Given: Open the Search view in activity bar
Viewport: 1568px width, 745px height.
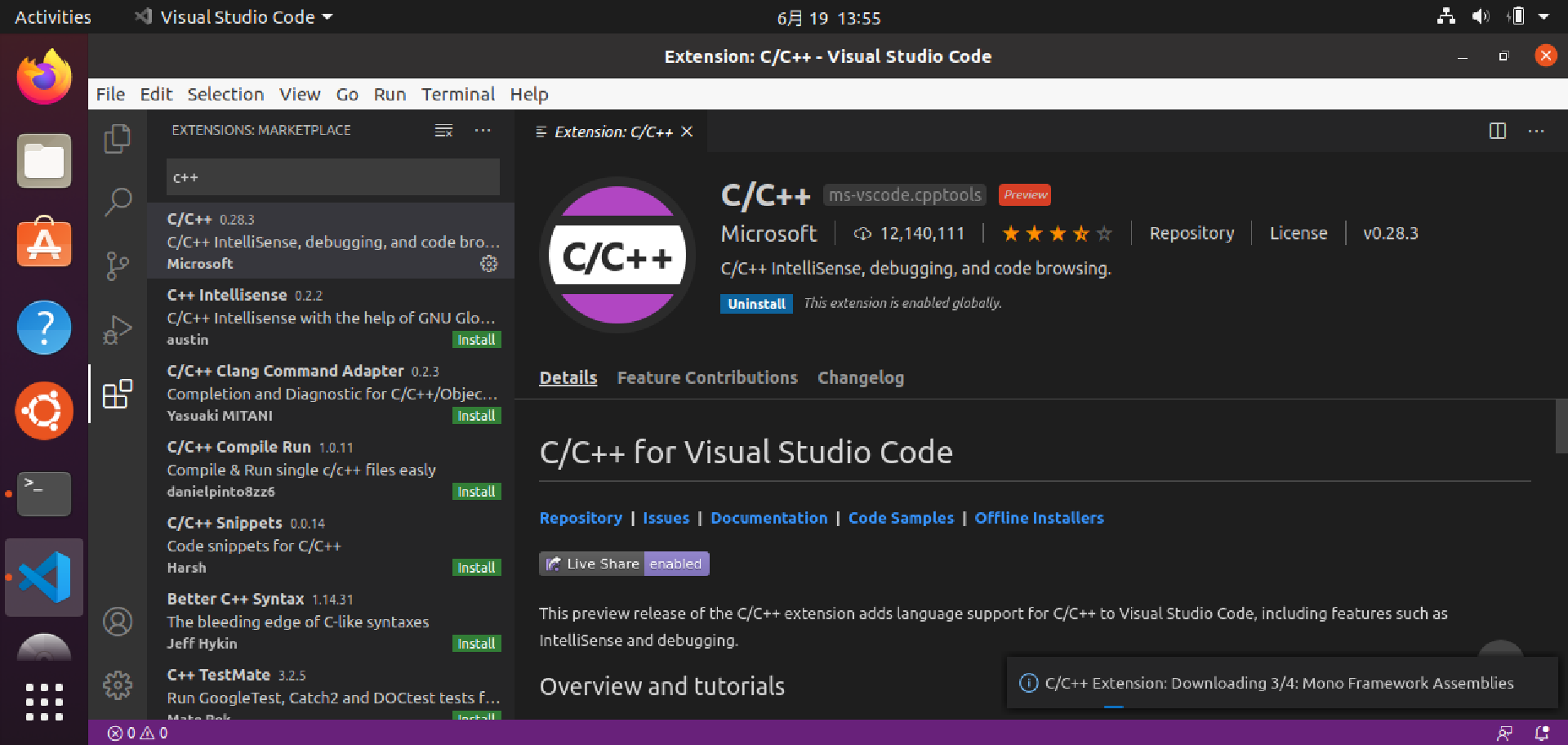Looking at the screenshot, I should [x=118, y=202].
